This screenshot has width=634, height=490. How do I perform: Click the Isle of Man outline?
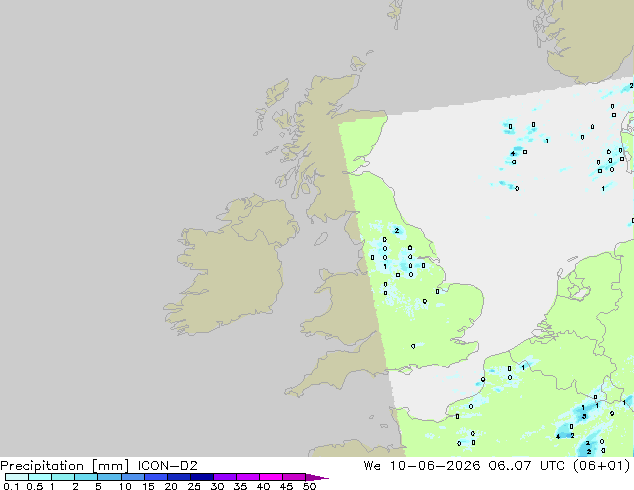[x=321, y=239]
